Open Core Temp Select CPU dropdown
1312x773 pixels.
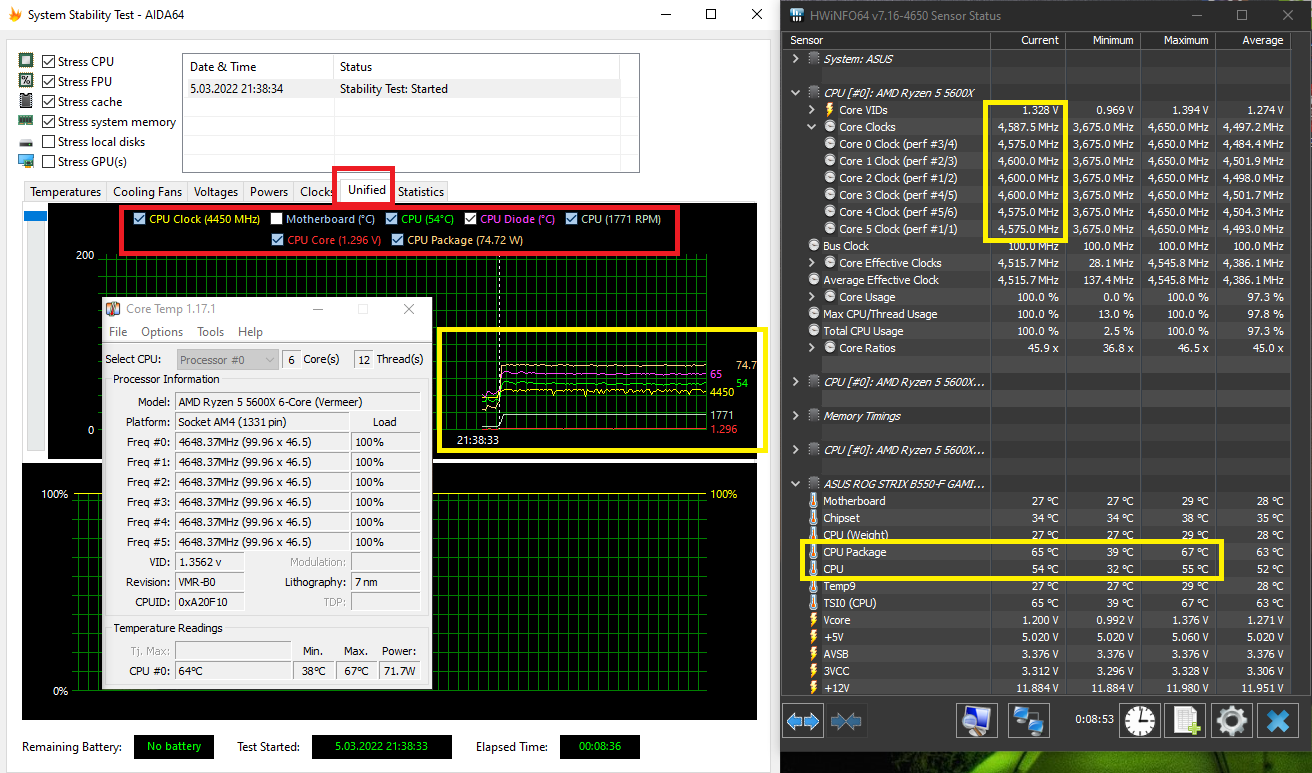tap(227, 359)
